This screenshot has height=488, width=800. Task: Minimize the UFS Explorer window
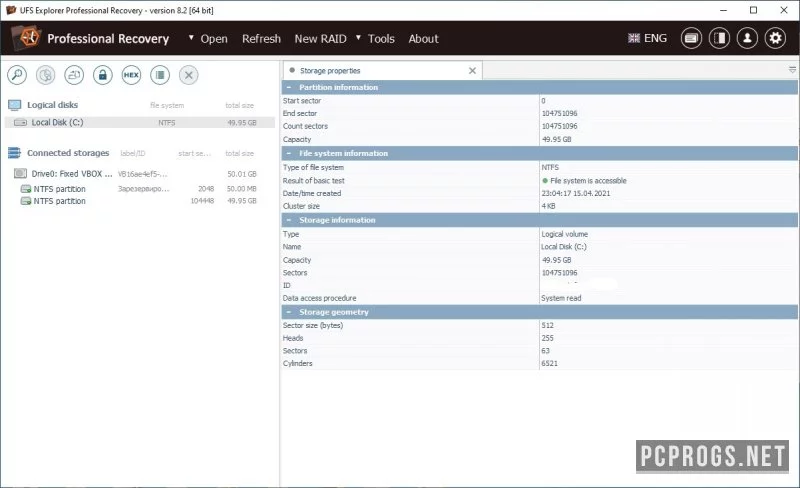pyautogui.click(x=723, y=10)
